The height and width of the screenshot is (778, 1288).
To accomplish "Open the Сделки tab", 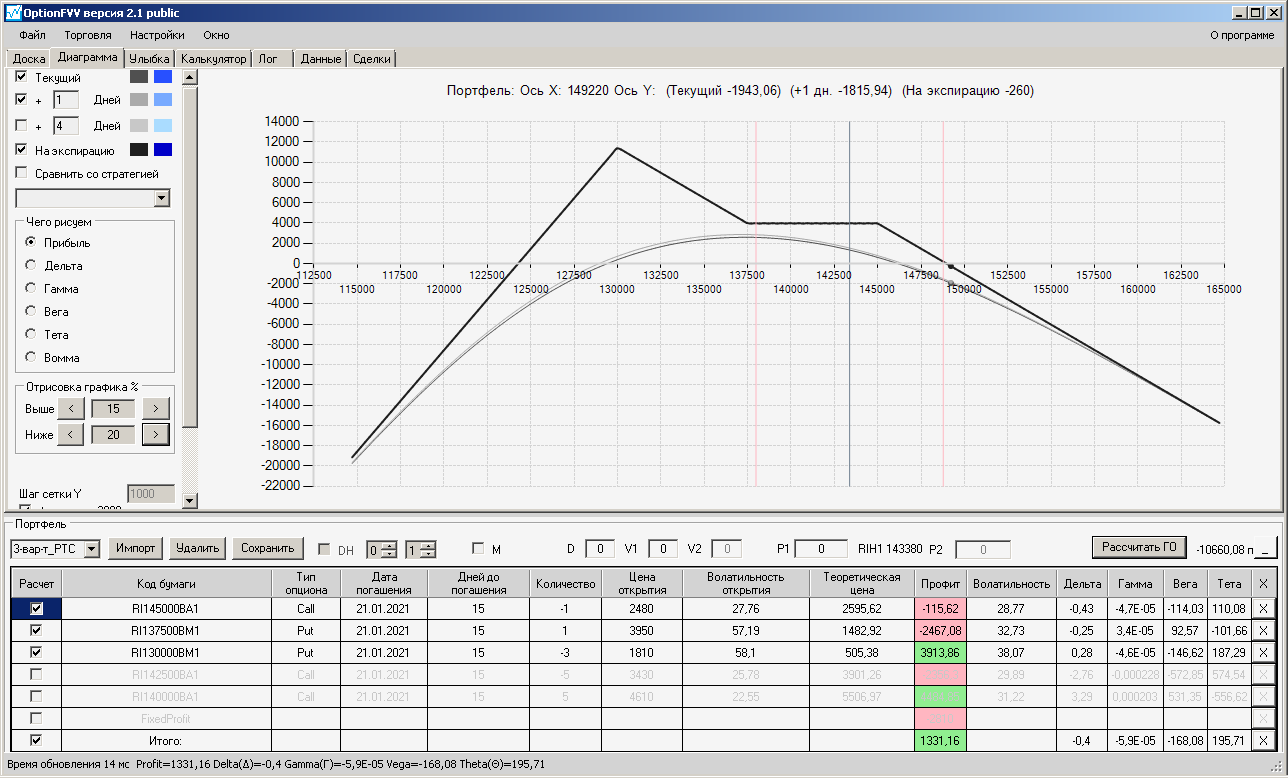I will coord(372,59).
